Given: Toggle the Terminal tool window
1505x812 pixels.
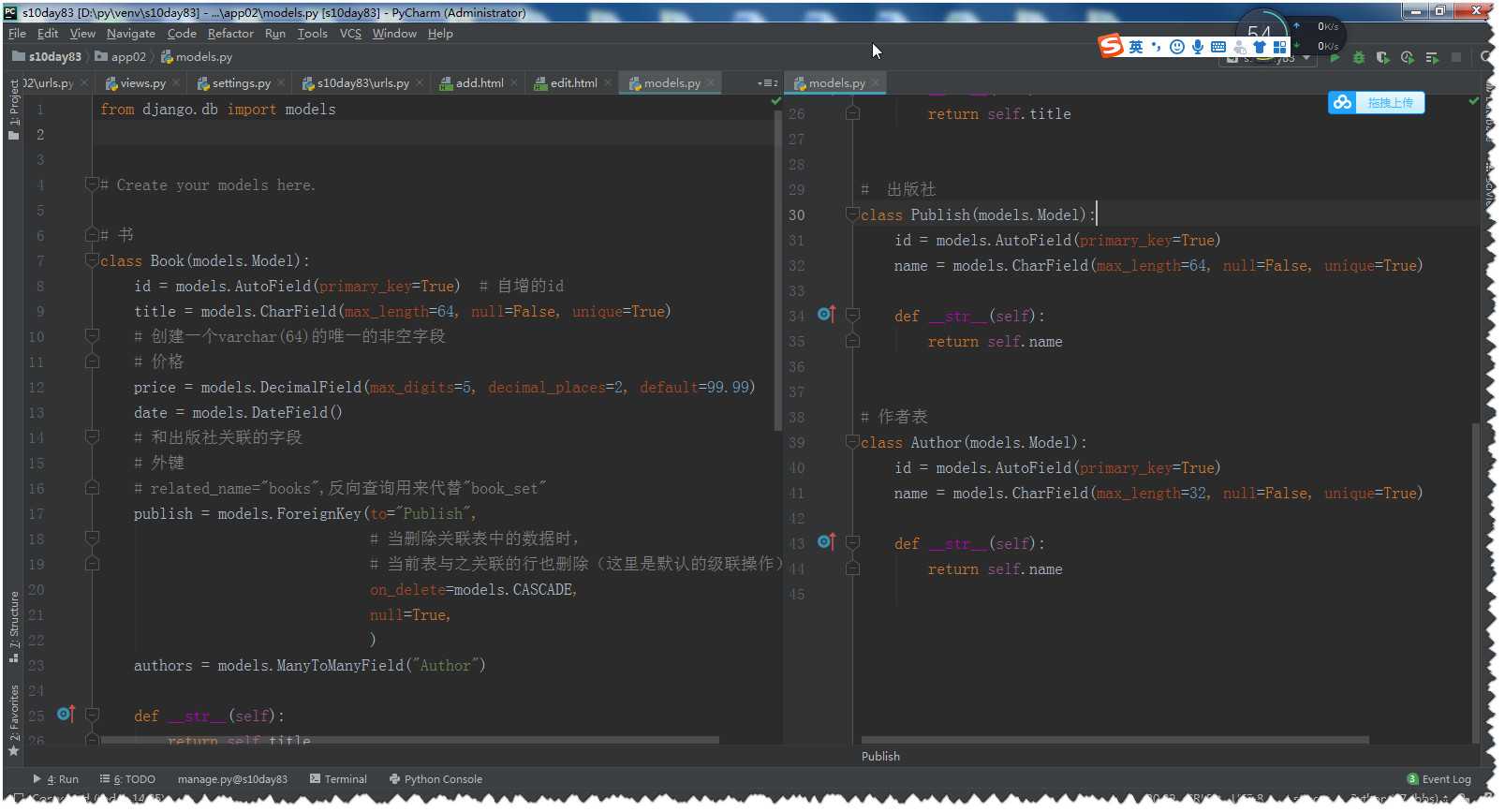Looking at the screenshot, I should (338, 779).
